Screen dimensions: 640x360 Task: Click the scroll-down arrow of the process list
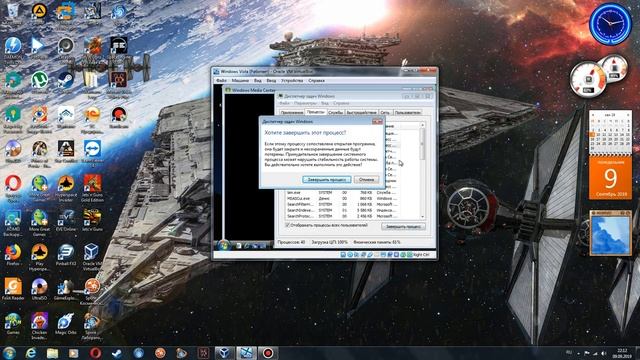coord(422,217)
